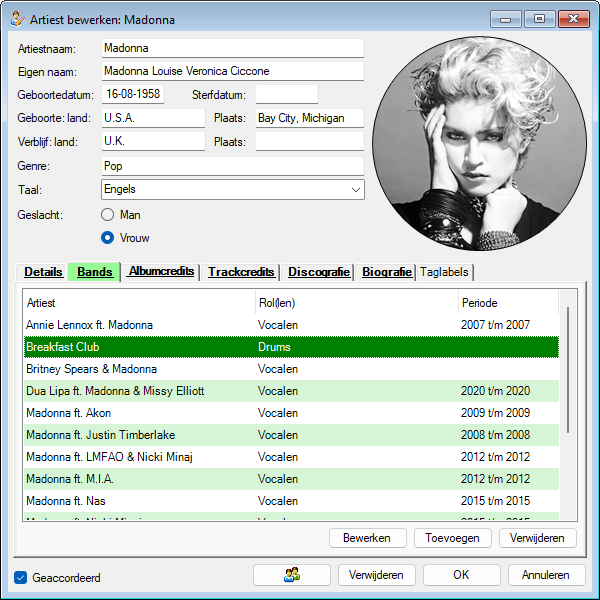Toggle the Geaccordeerd checkbox
This screenshot has height=600, width=600.
(x=21, y=577)
